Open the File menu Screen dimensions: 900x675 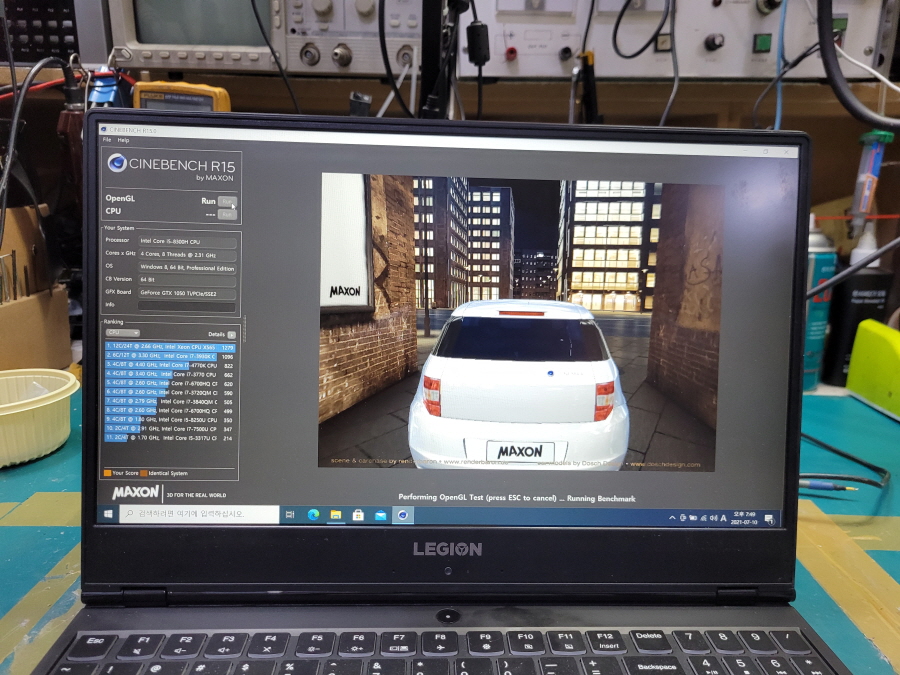click(107, 141)
